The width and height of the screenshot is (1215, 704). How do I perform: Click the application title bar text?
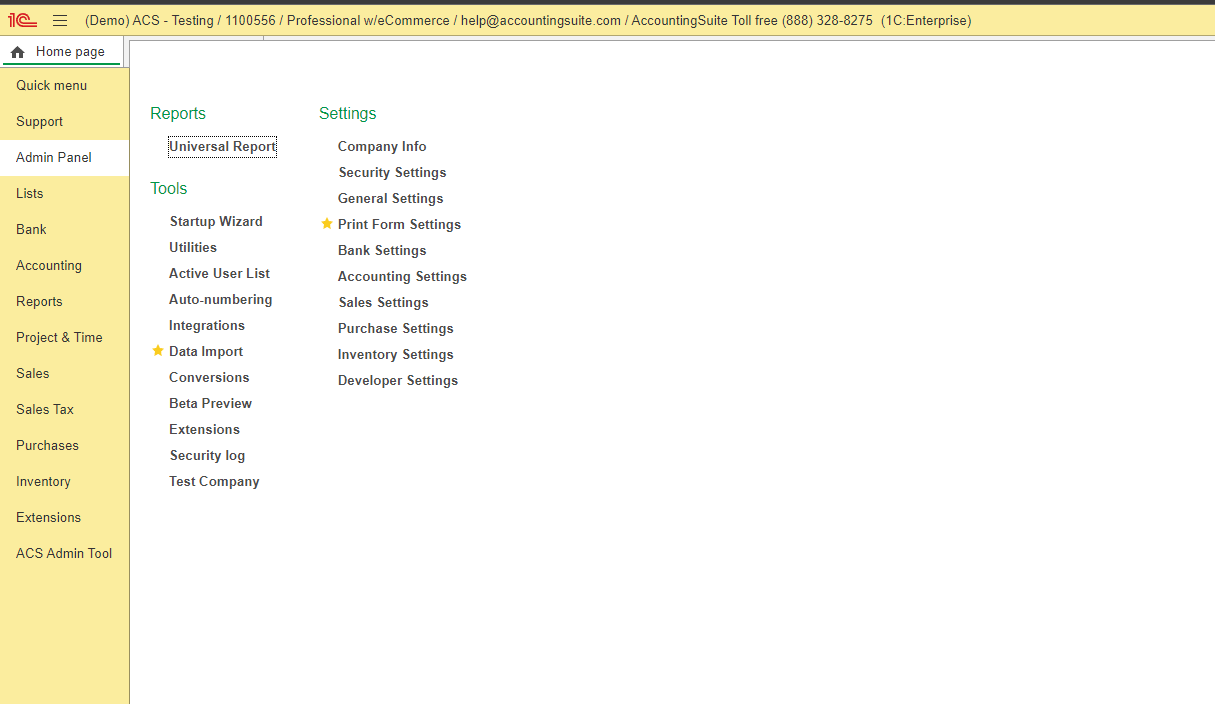click(528, 20)
